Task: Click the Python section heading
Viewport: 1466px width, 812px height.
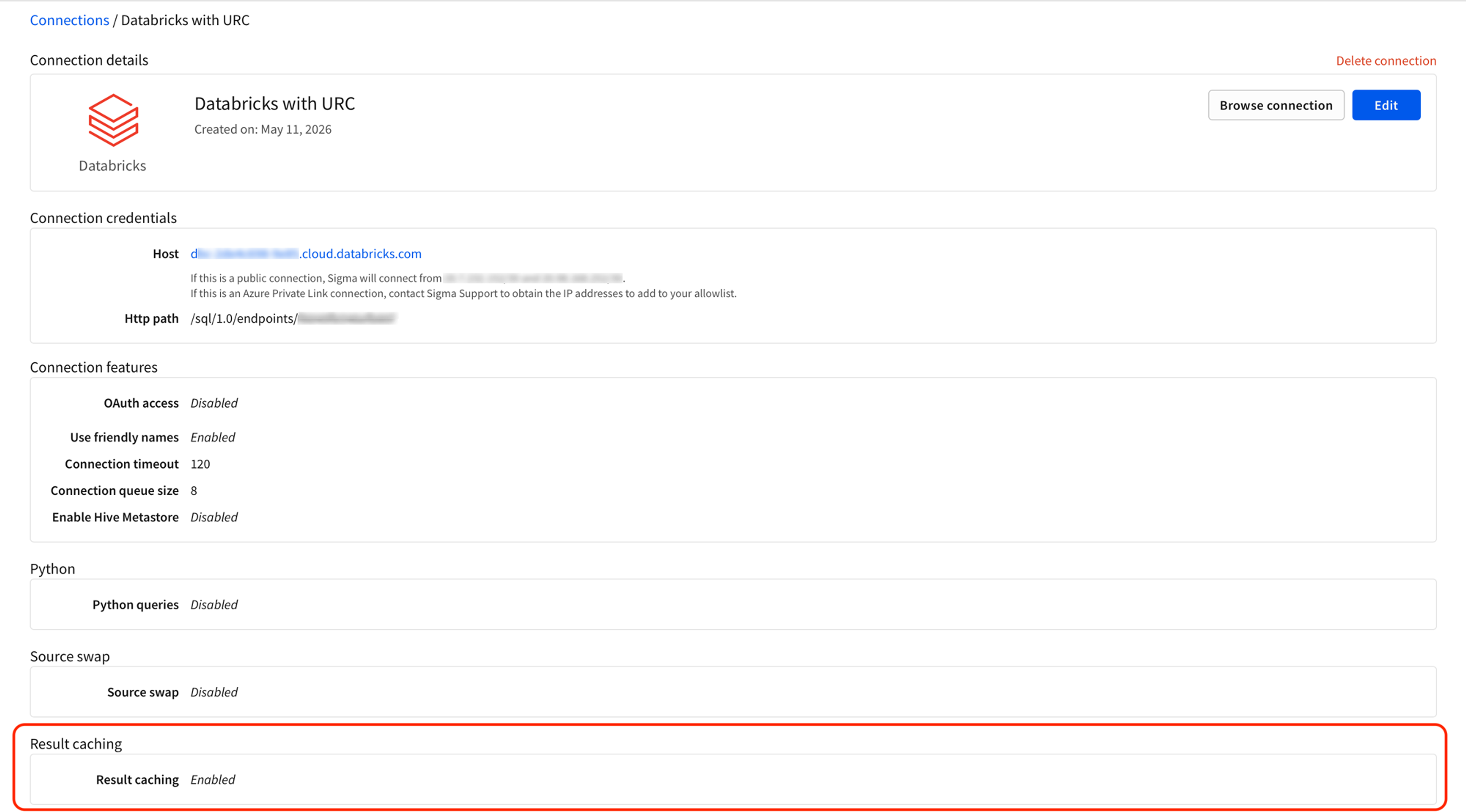Action: pos(52,569)
